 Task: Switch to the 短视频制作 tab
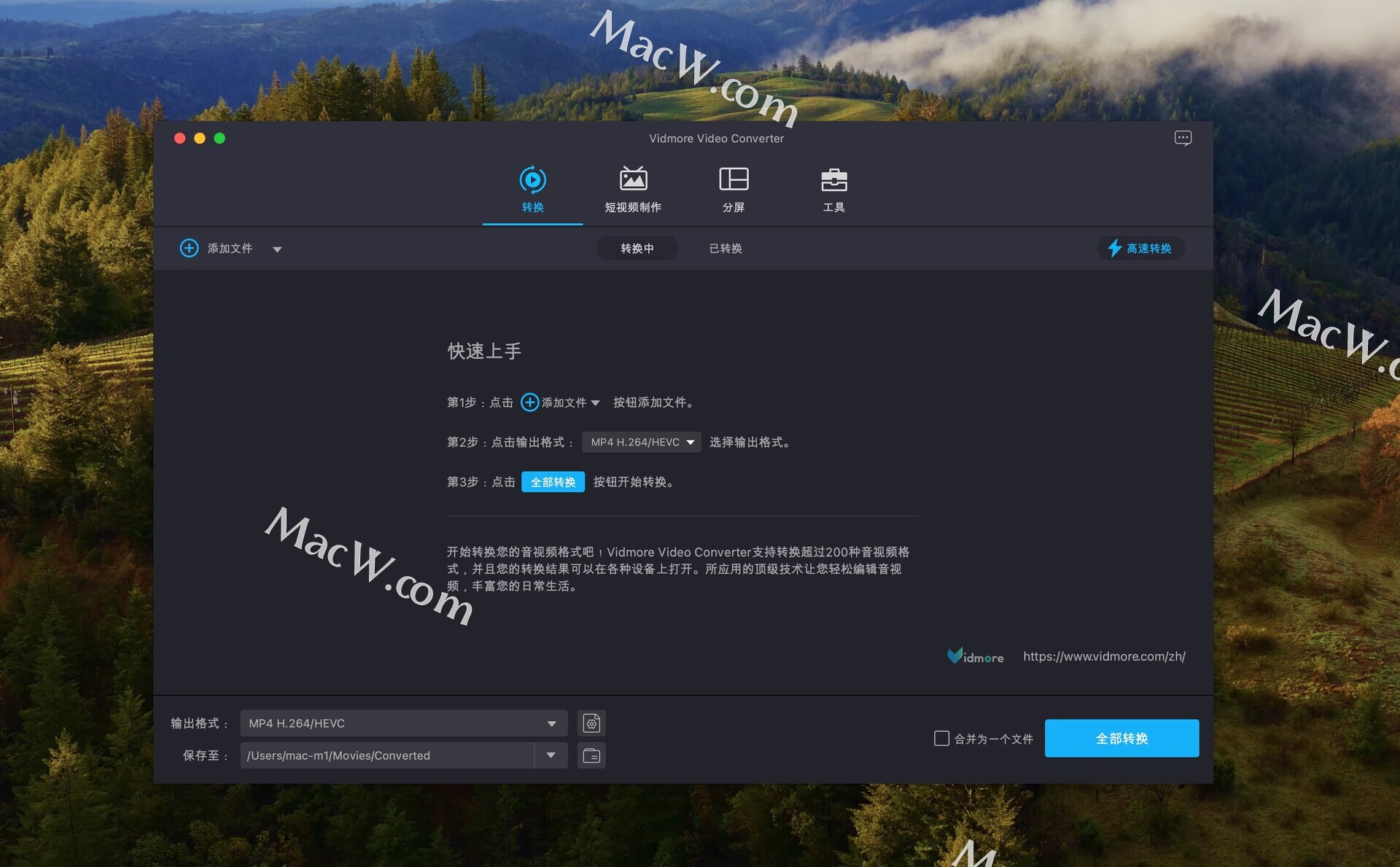coord(633,191)
